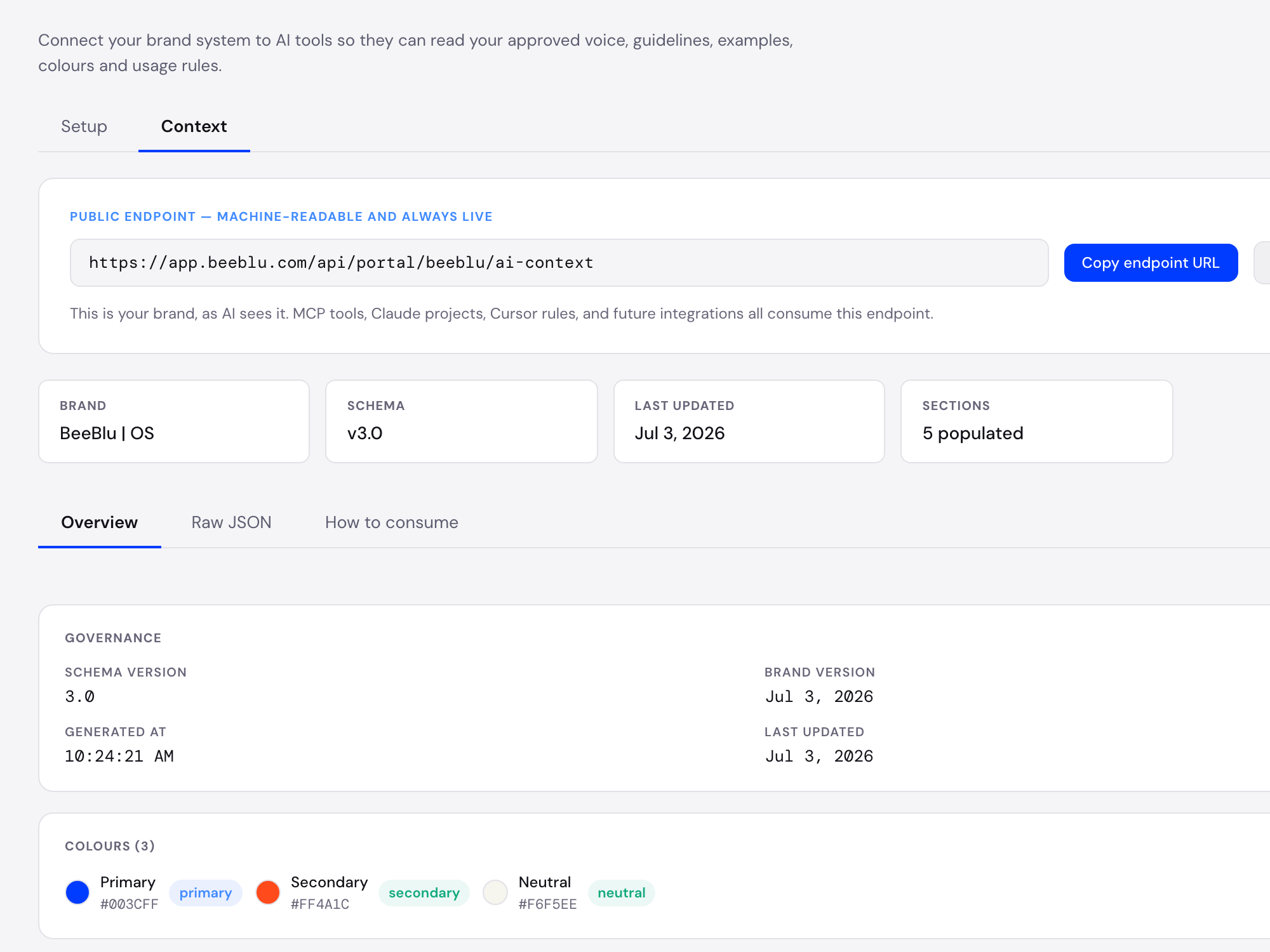Click the off-white Neutral colour swatch

[495, 892]
